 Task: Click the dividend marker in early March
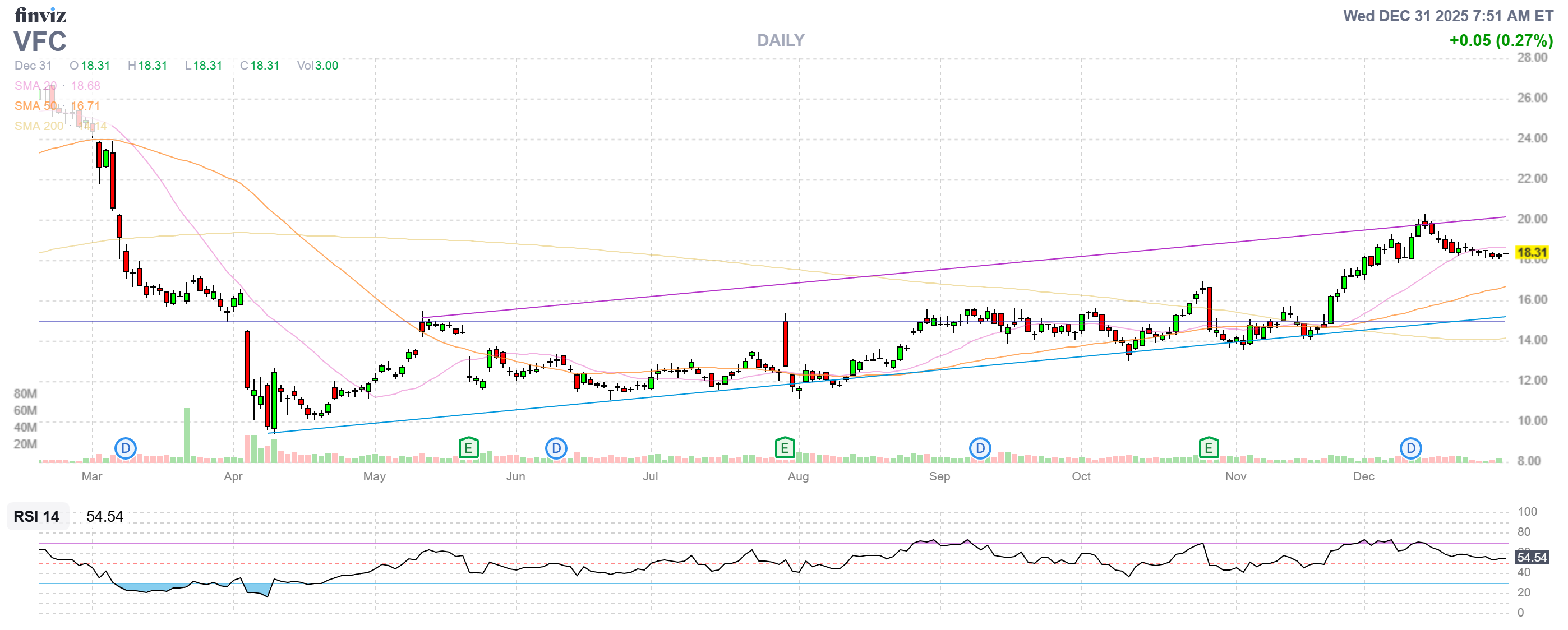point(126,449)
